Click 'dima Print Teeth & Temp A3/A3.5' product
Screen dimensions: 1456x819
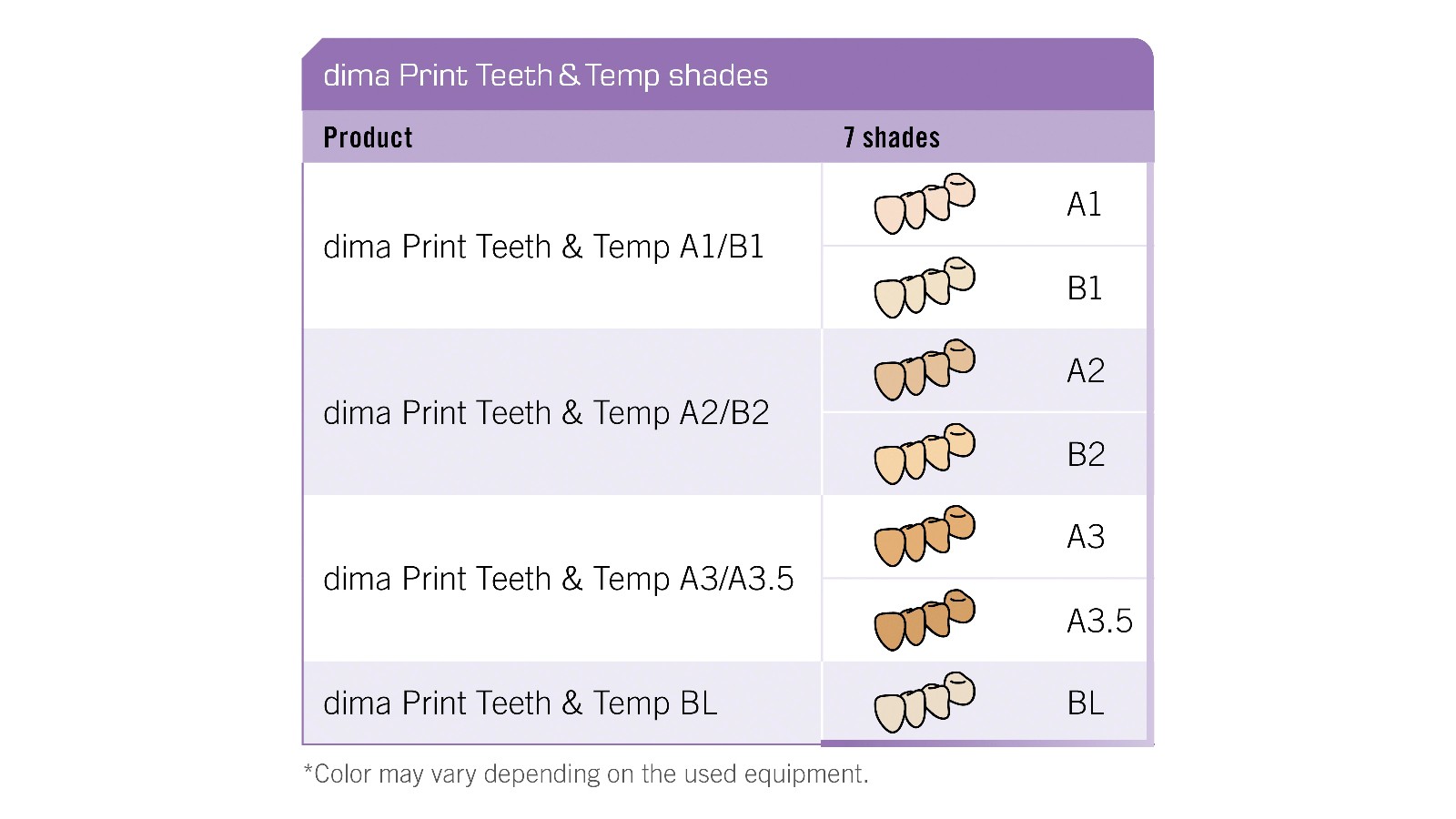[x=558, y=579]
